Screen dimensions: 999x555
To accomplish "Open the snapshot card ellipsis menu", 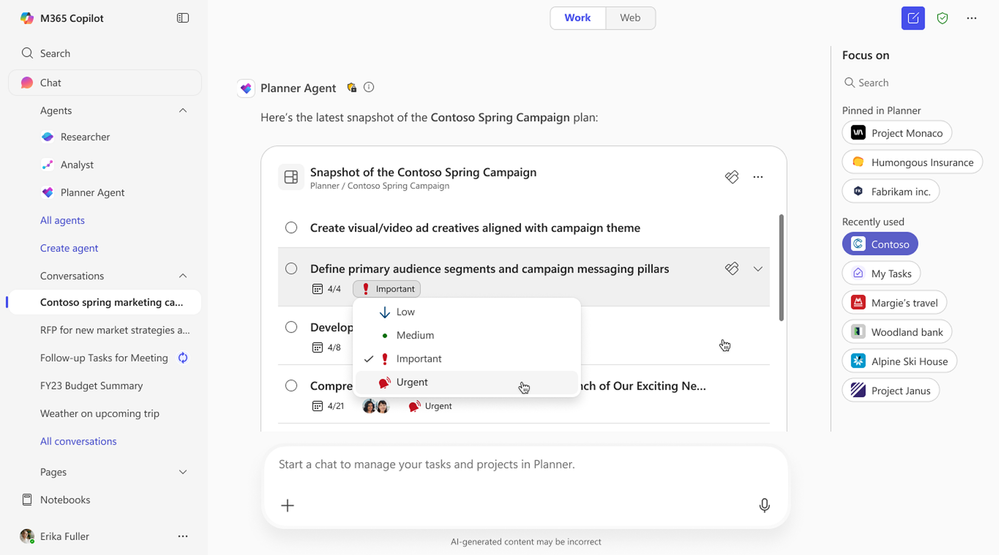I will [758, 177].
